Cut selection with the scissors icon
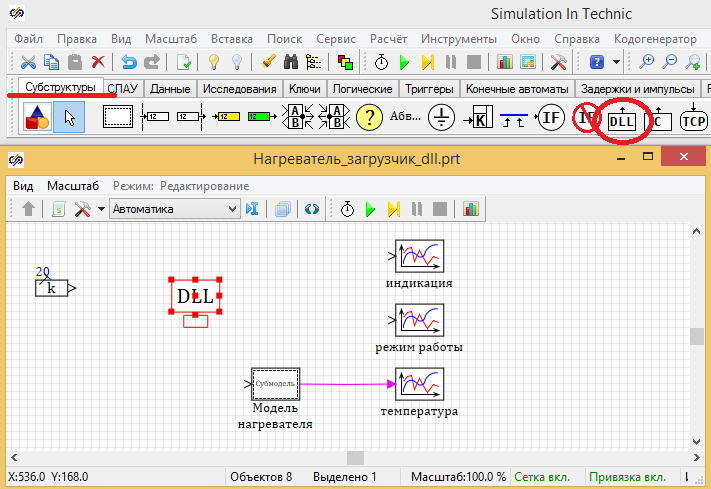 click(x=28, y=62)
